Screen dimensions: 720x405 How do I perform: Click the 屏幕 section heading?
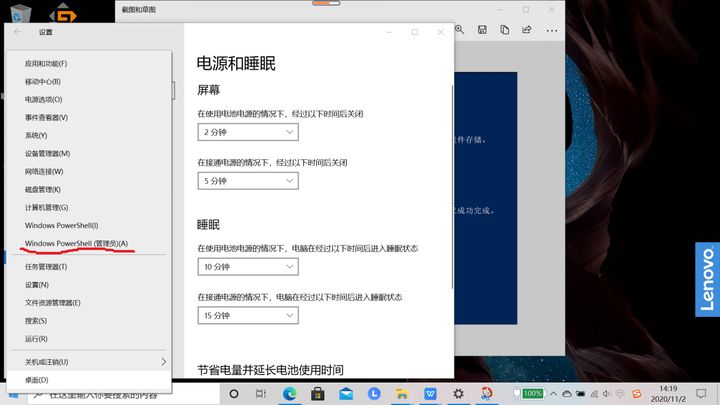point(208,90)
